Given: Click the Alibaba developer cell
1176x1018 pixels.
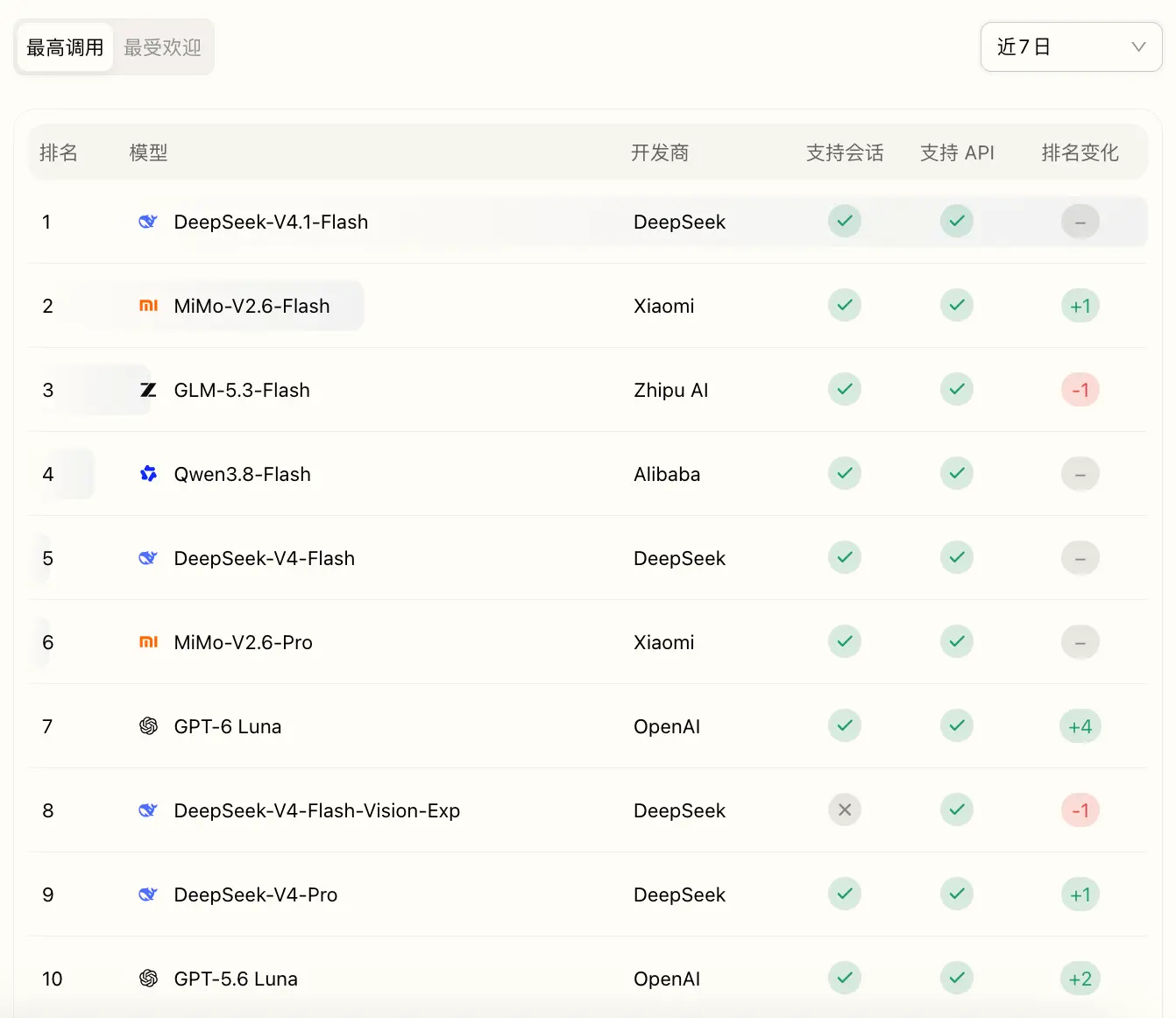Looking at the screenshot, I should tap(667, 474).
